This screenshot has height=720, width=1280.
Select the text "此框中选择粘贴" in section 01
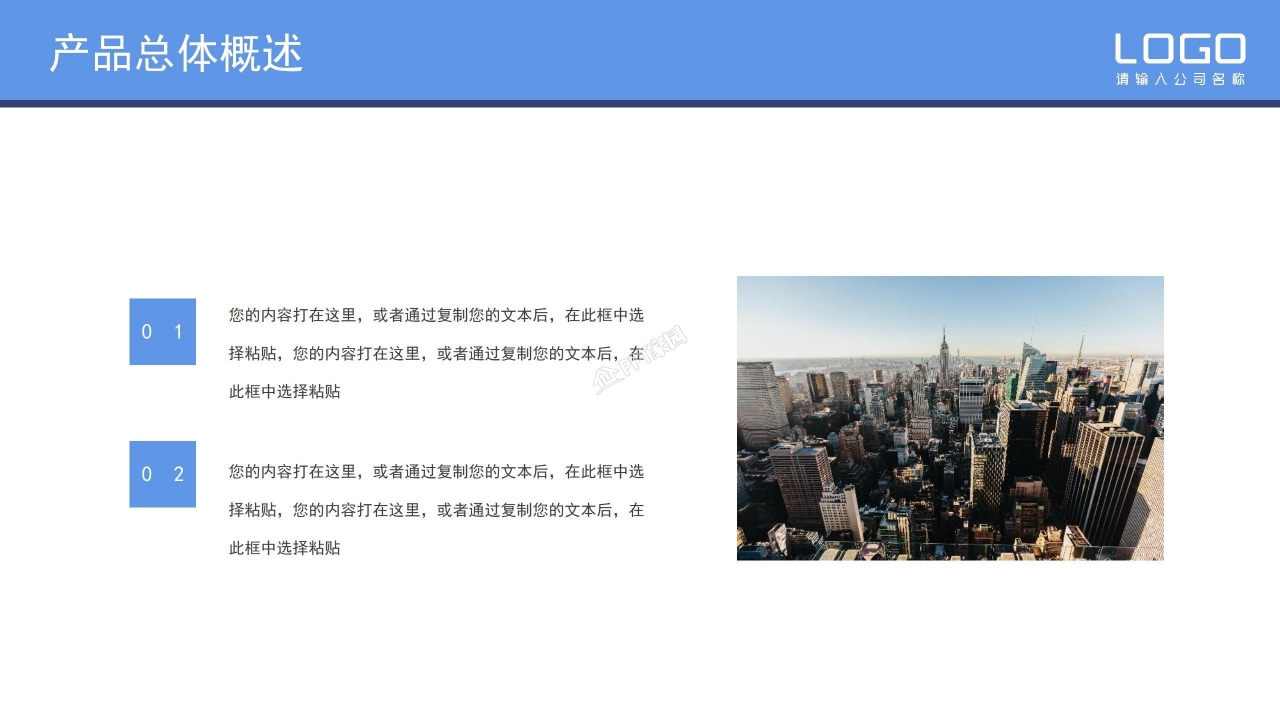[x=286, y=391]
